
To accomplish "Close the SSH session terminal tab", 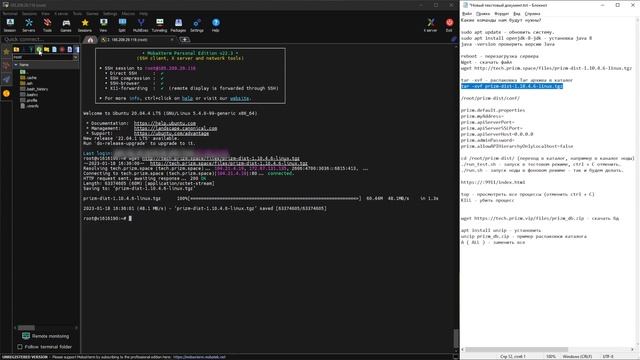I will click(172, 40).
